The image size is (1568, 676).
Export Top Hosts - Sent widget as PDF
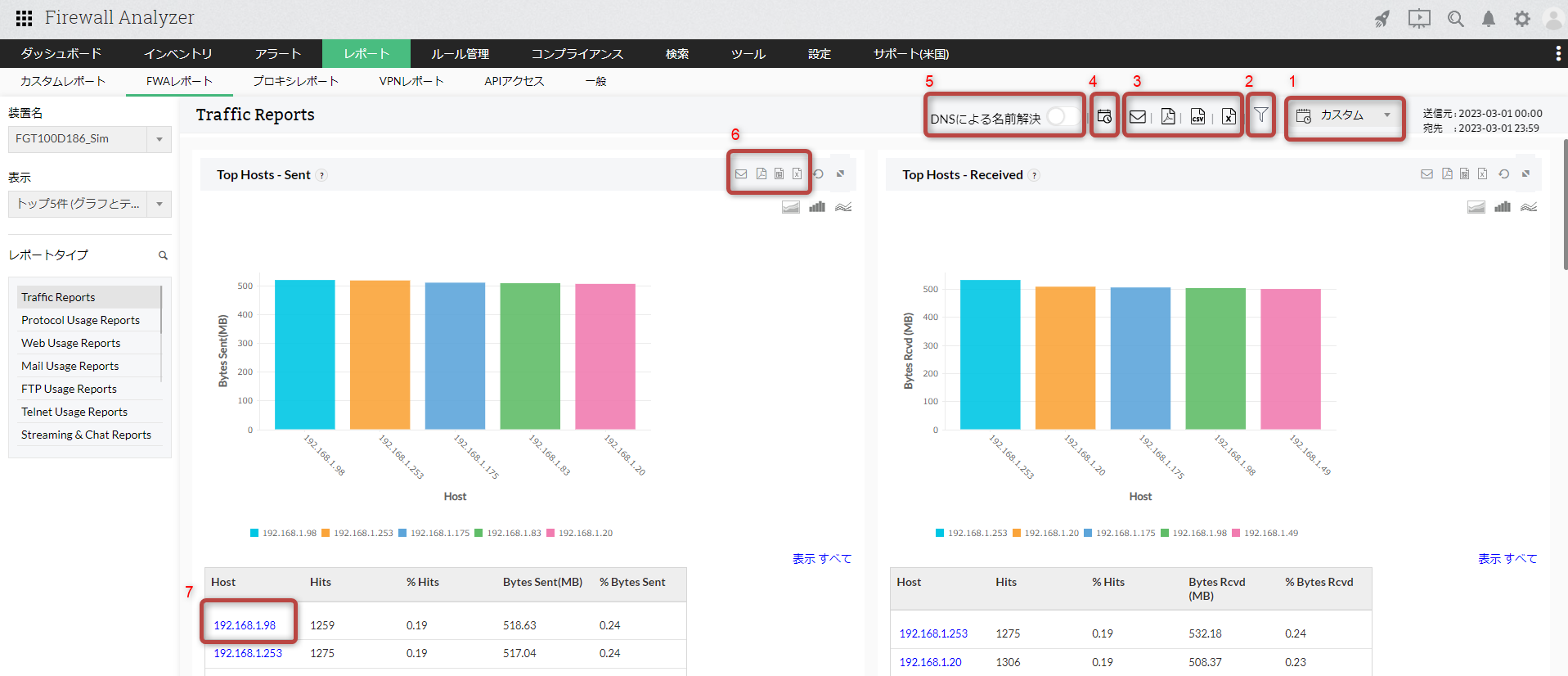(762, 174)
